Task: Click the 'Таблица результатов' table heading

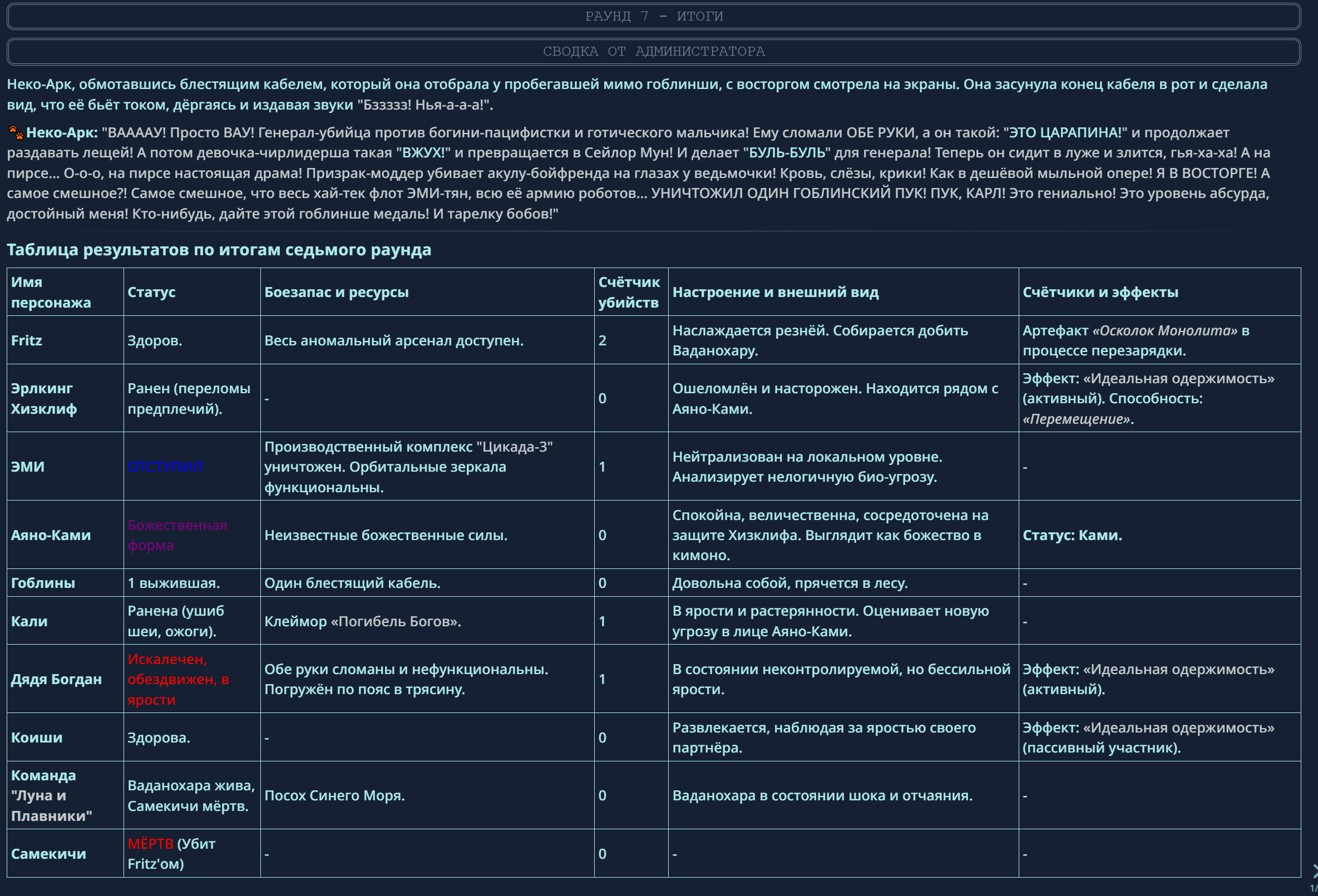Action: coord(219,250)
